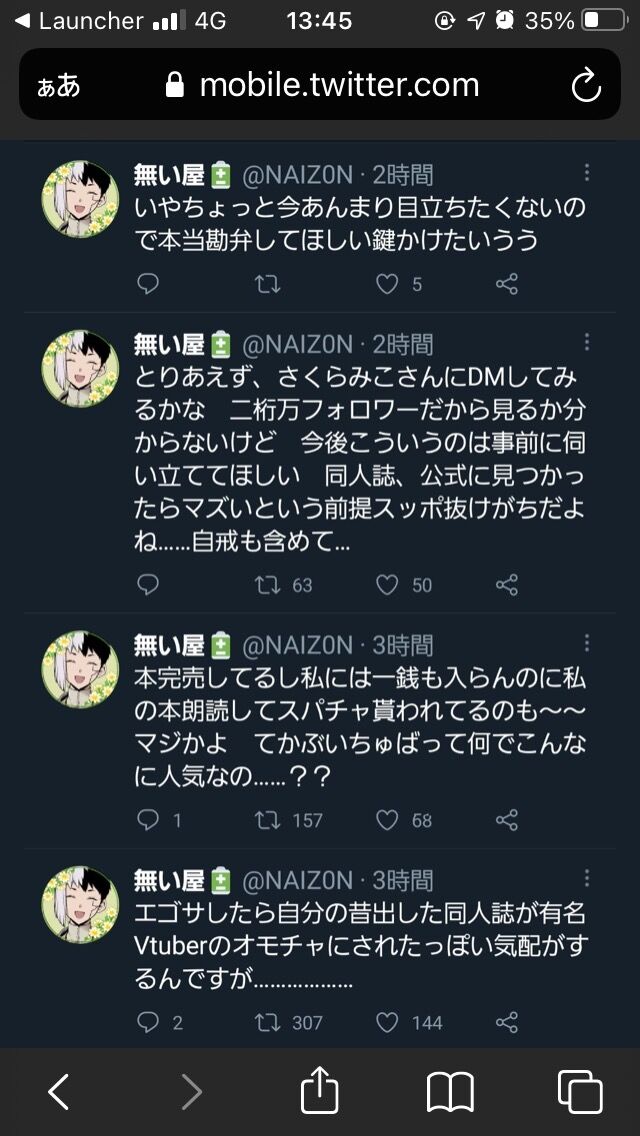Retweet the tweet with 63 retweets
Image resolution: width=640 pixels, height=1136 pixels.
(x=268, y=585)
